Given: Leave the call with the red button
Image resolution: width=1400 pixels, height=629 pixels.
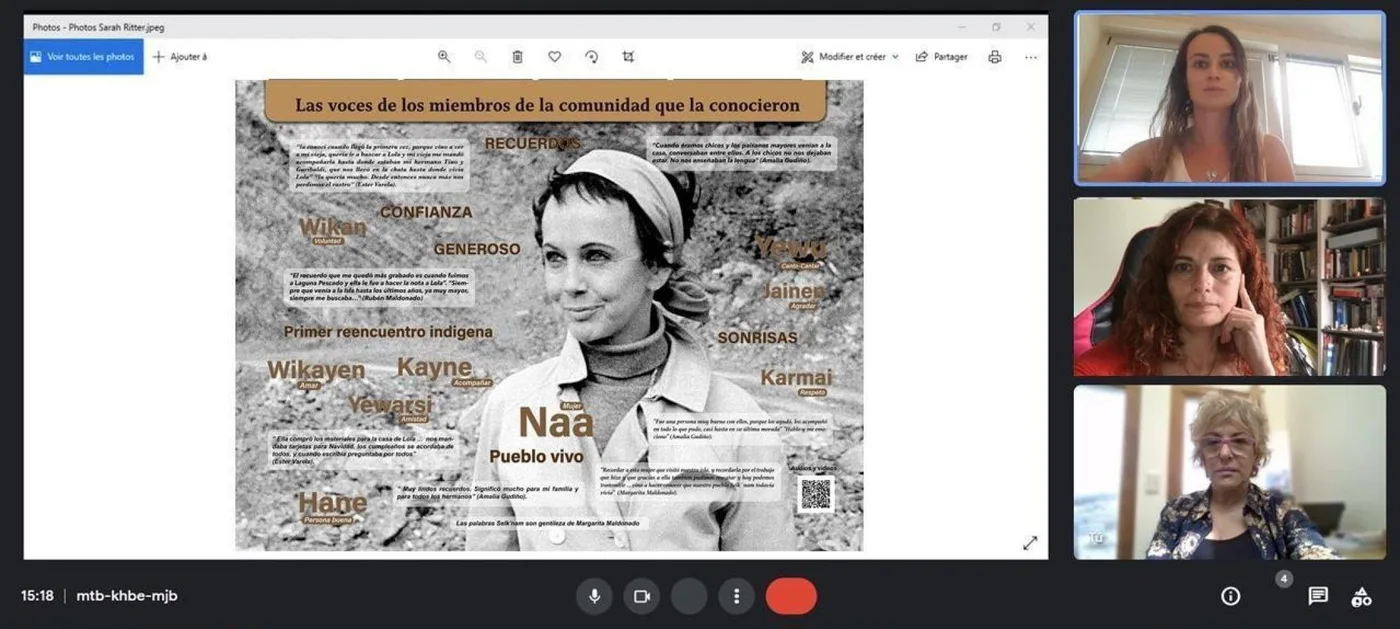Looking at the screenshot, I should [791, 596].
